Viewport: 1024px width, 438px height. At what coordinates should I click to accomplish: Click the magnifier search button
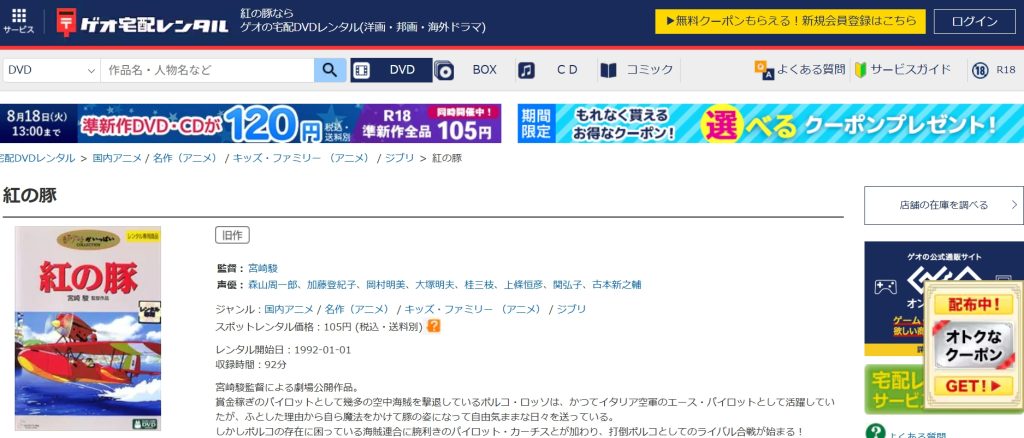330,70
